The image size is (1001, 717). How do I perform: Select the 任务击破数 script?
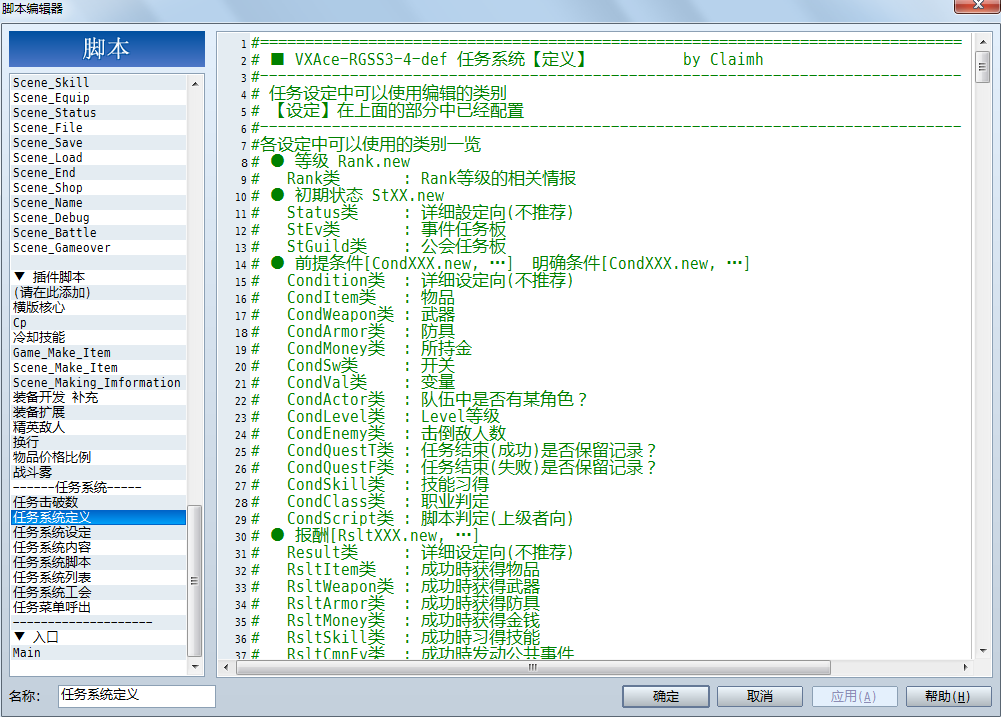click(99, 502)
